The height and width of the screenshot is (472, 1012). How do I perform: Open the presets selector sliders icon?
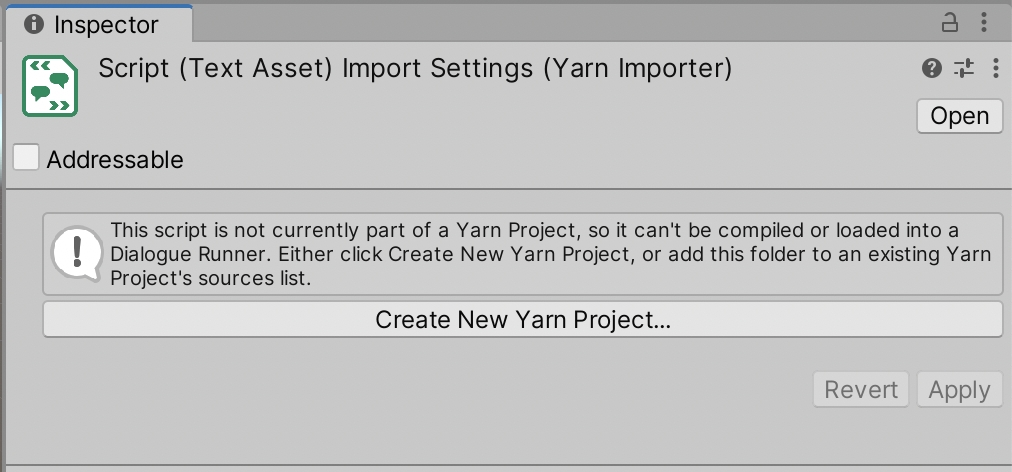(964, 68)
